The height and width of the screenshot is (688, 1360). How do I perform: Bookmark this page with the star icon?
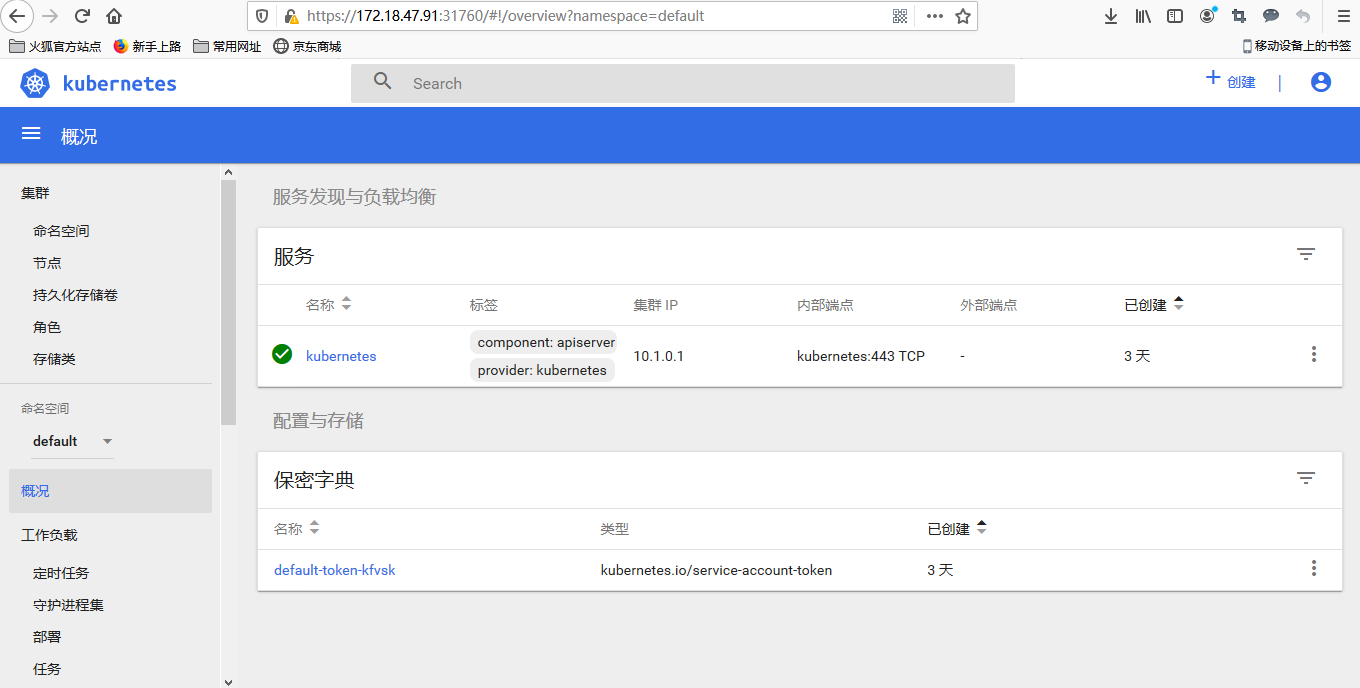[x=963, y=16]
